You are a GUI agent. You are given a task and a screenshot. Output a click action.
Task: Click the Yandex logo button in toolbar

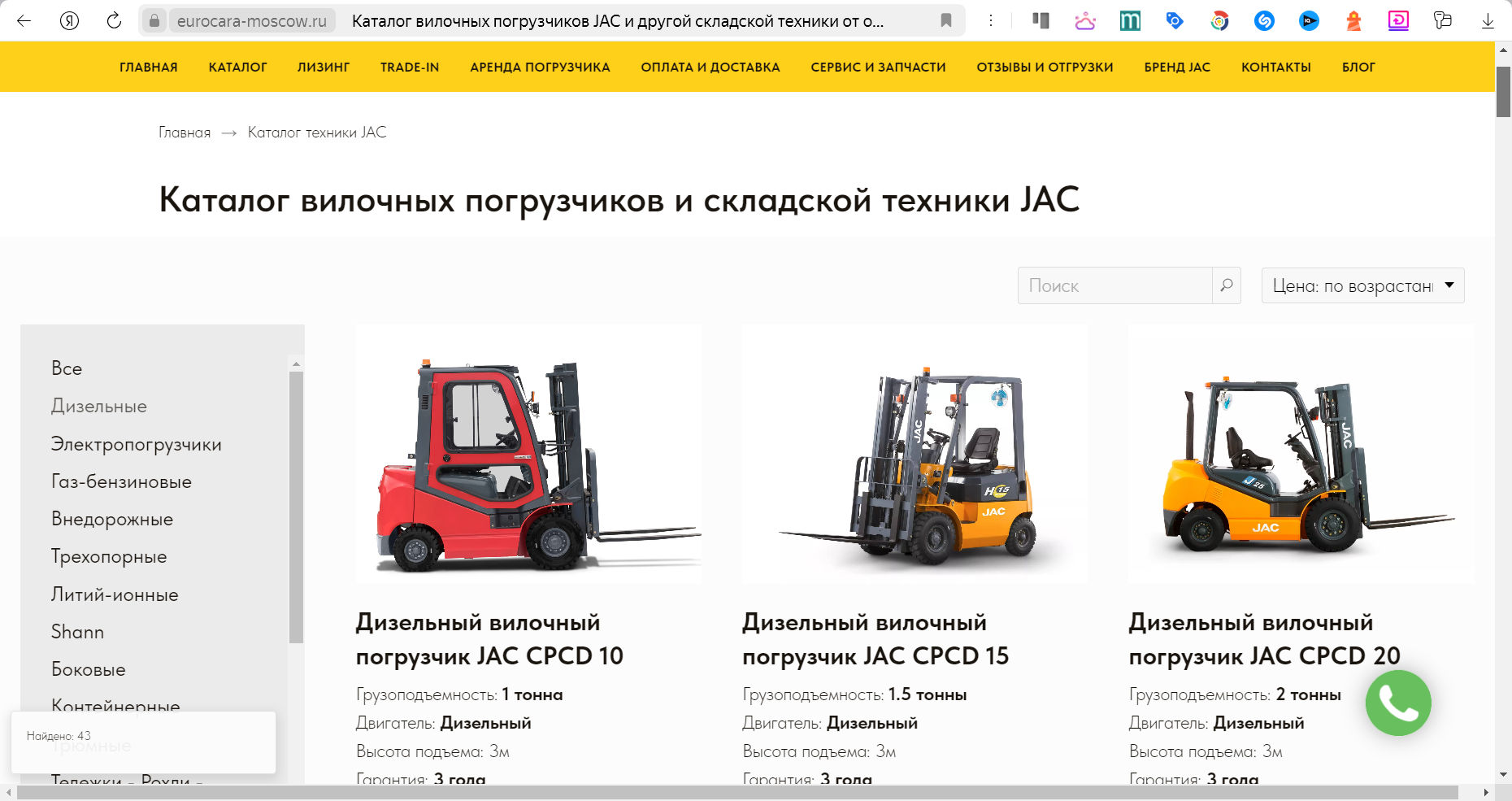pos(70,20)
